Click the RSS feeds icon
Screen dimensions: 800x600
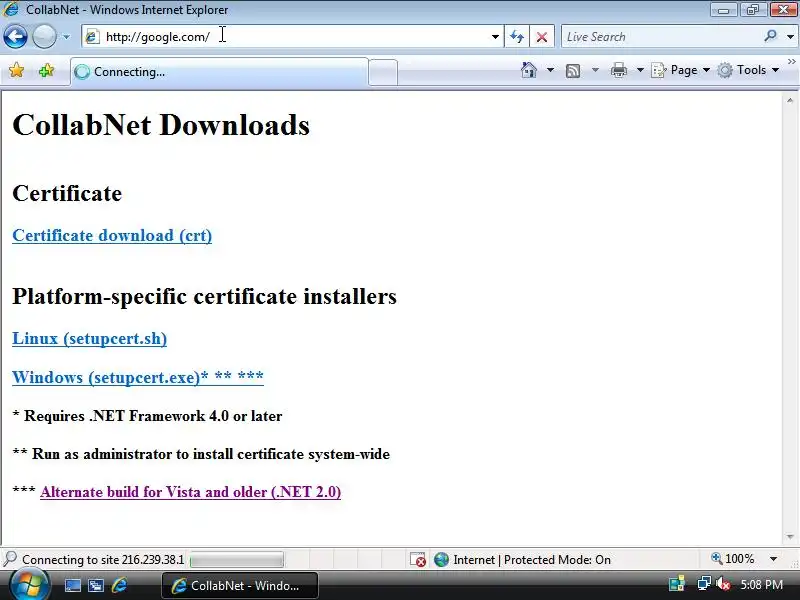click(573, 70)
